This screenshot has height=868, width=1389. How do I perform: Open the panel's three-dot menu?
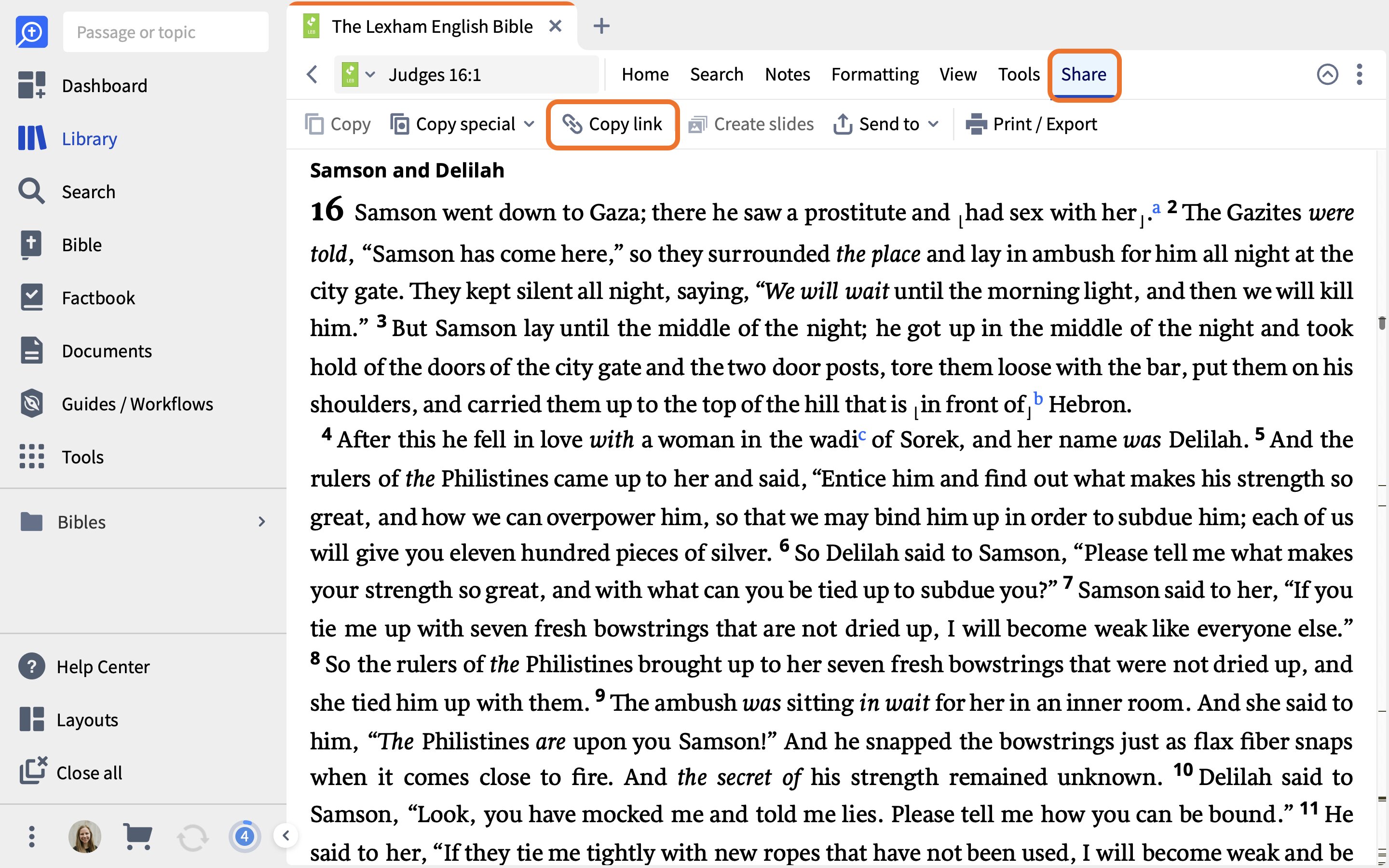coord(1359,74)
